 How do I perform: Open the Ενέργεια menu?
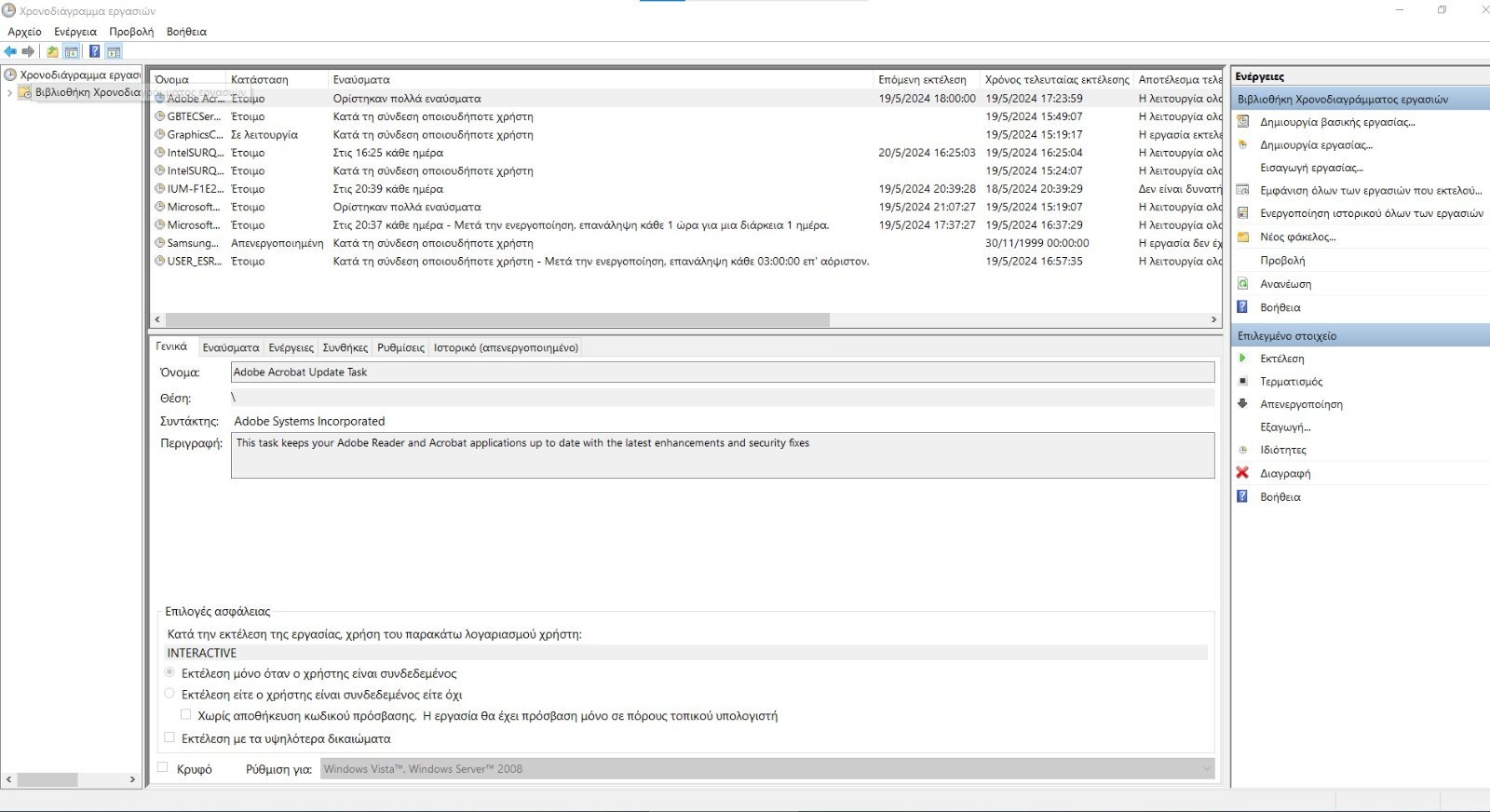point(75,32)
